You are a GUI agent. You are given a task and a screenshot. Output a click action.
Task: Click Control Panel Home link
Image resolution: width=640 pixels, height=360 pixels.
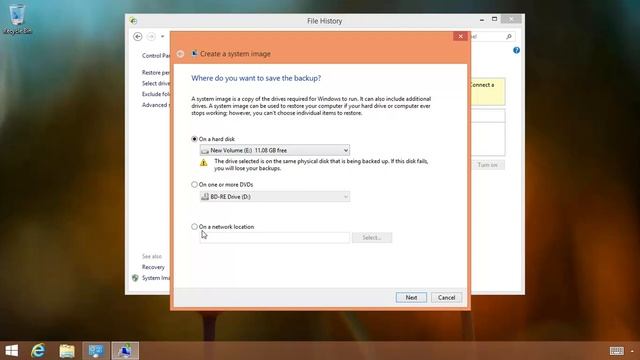156,56
